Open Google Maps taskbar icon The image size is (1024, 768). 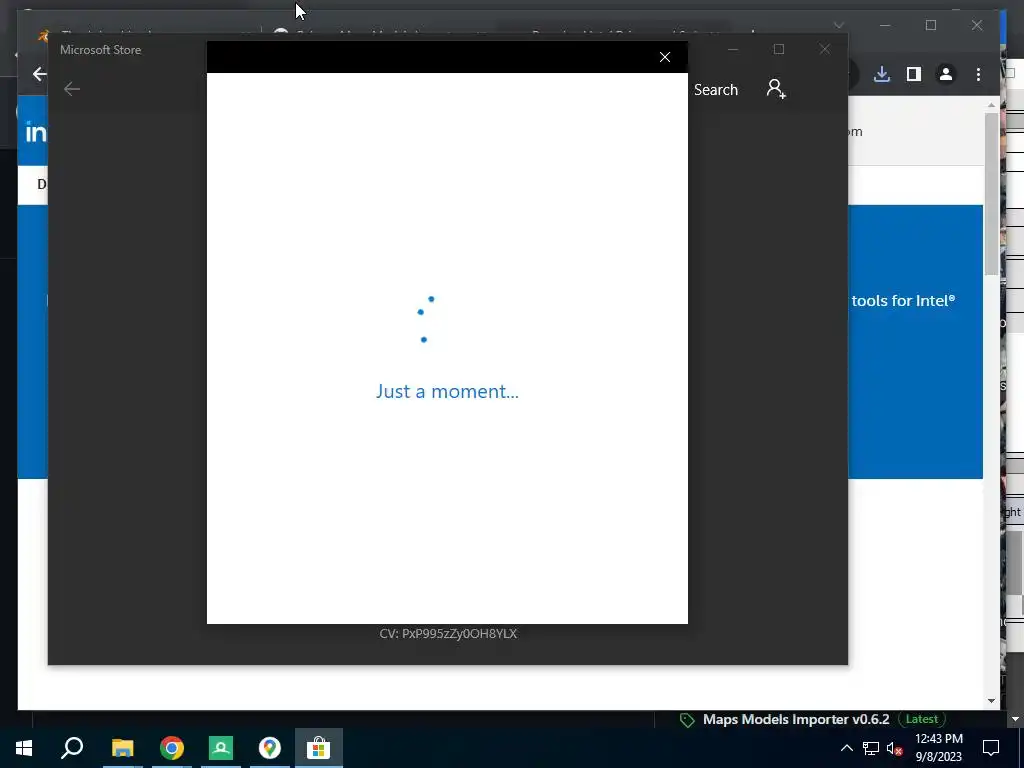point(270,748)
